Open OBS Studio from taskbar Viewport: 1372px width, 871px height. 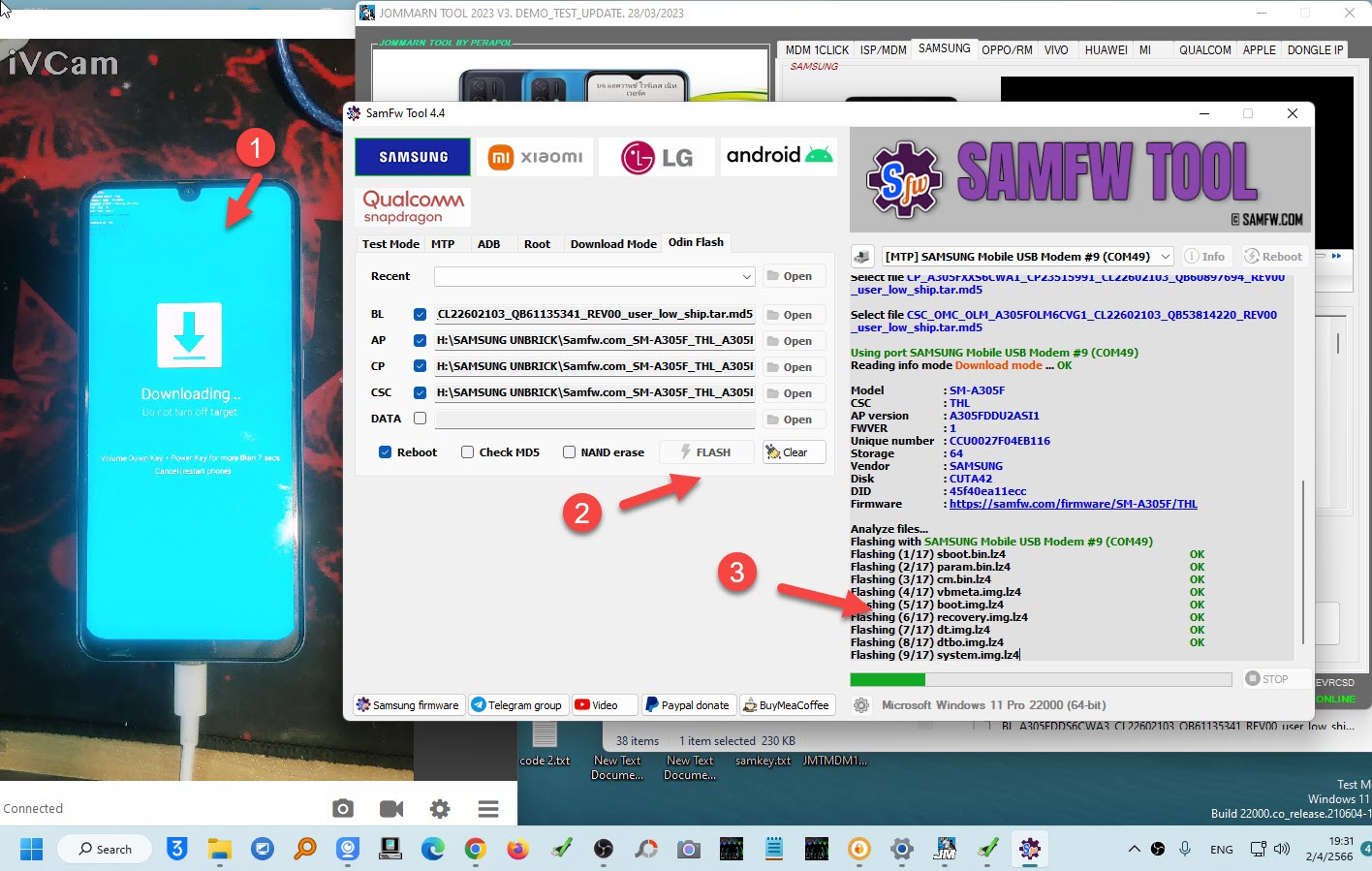(603, 850)
